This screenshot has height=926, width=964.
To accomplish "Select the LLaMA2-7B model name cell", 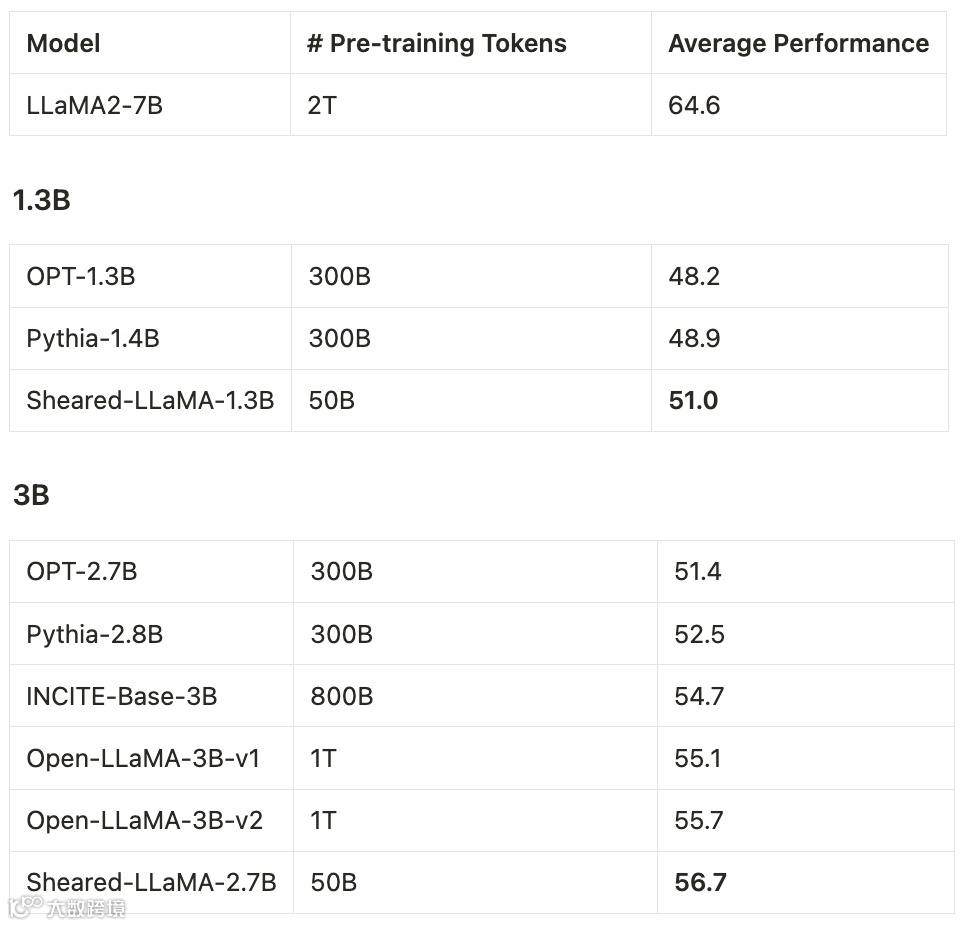I will click(x=94, y=105).
